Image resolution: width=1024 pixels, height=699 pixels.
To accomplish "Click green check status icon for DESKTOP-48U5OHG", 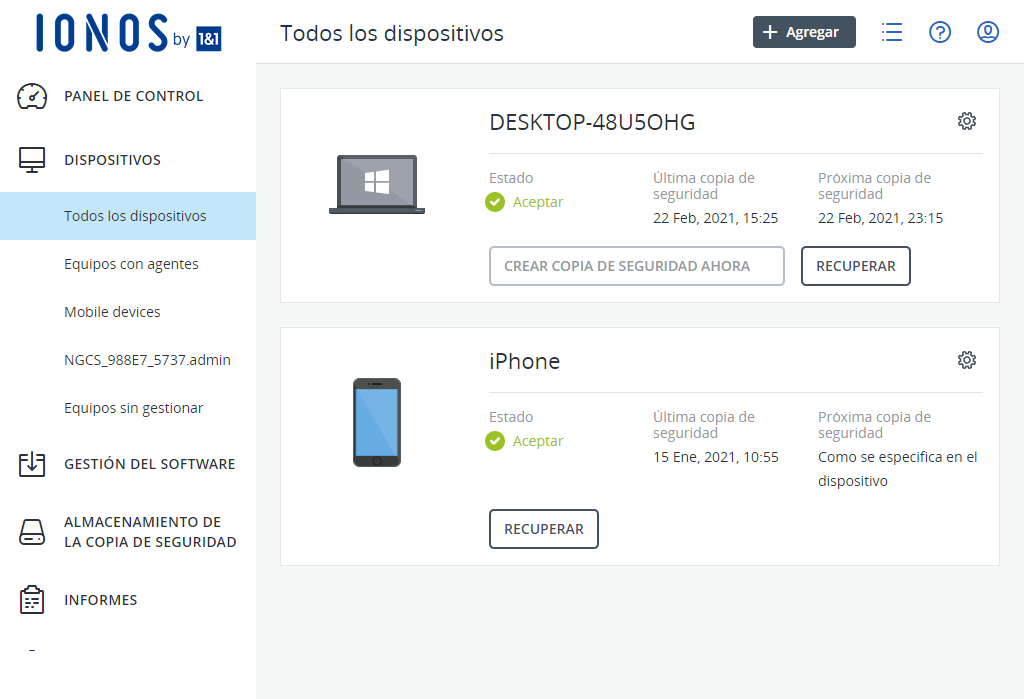I will coord(495,203).
